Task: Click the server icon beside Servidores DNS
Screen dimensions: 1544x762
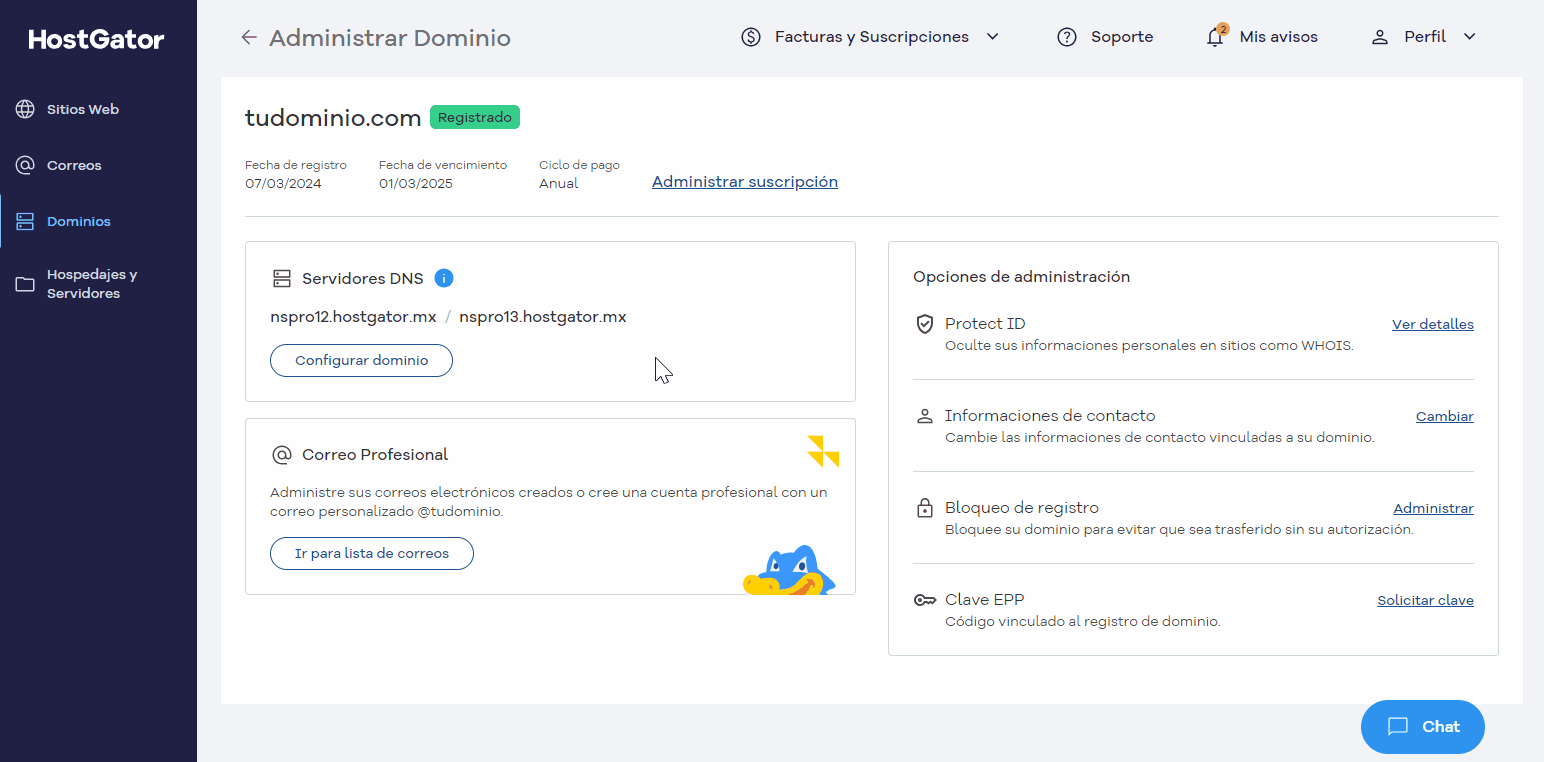Action: point(281,278)
